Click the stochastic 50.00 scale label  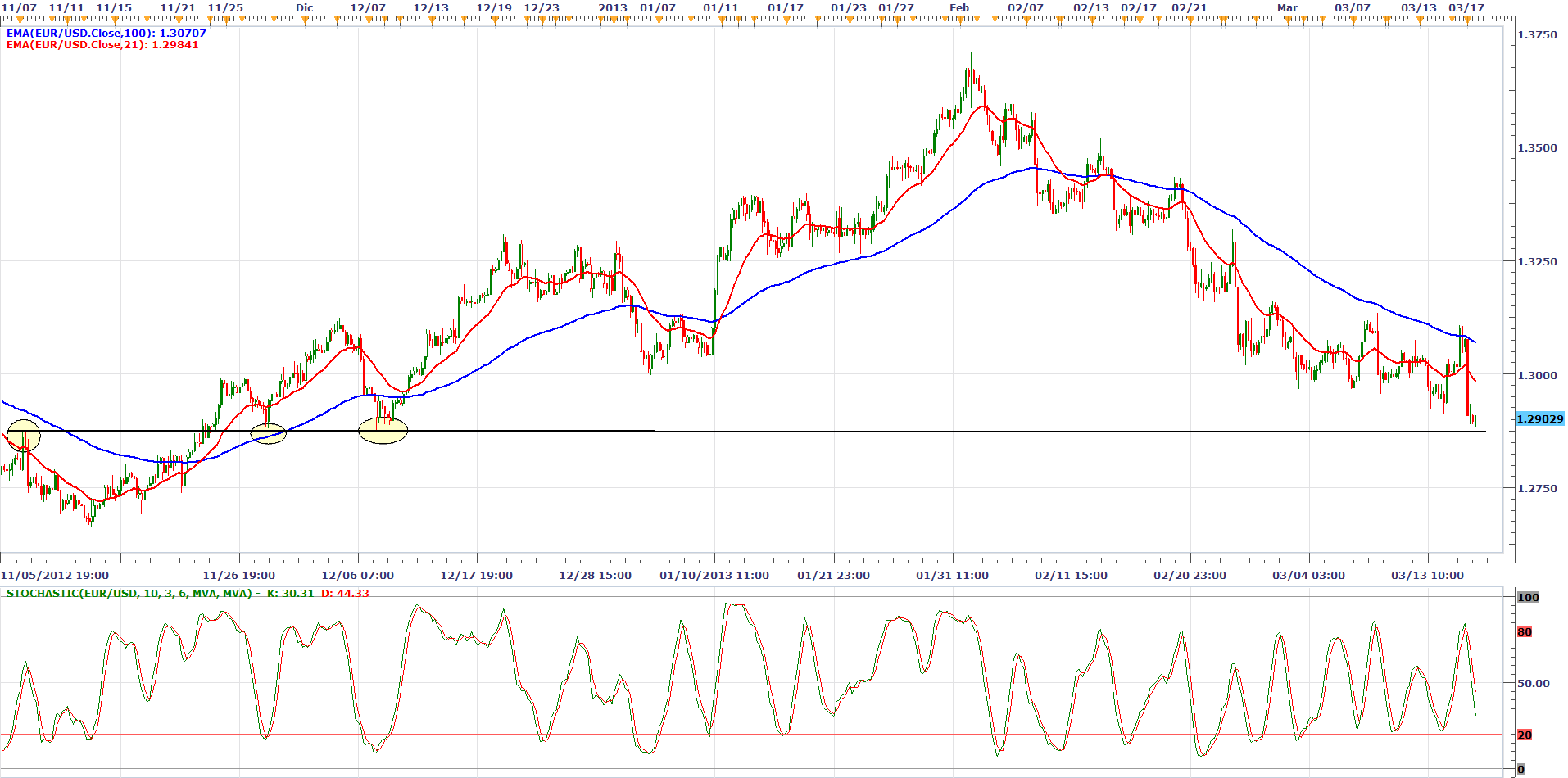pos(1533,683)
